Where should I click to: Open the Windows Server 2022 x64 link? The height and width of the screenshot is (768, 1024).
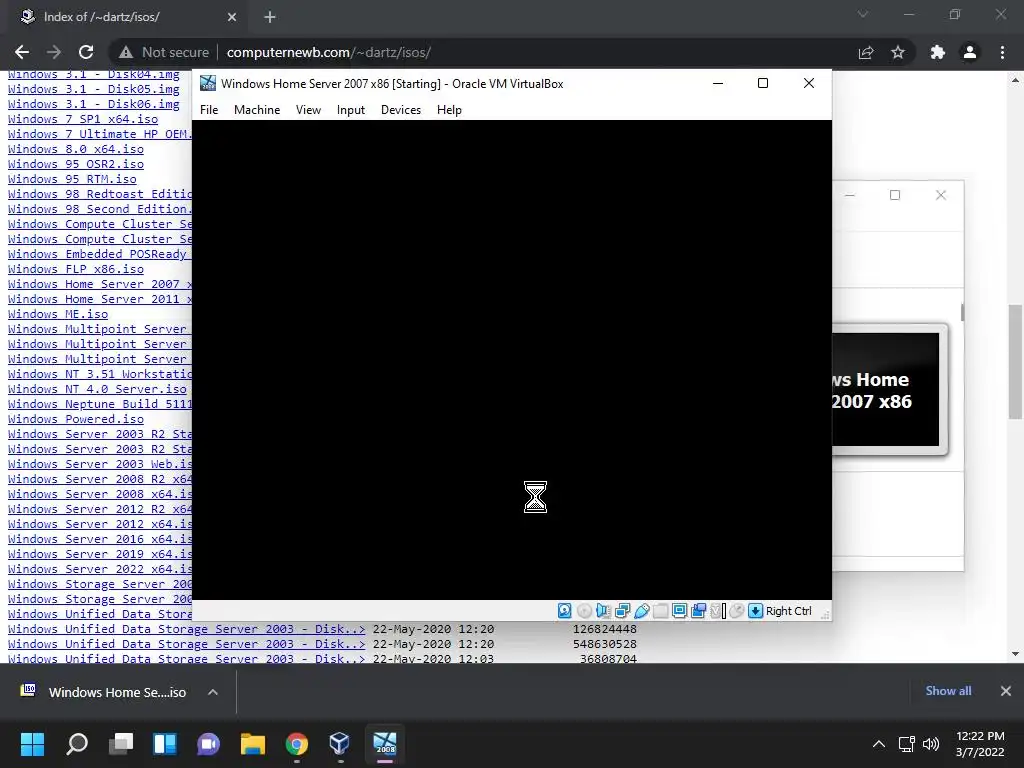point(100,569)
